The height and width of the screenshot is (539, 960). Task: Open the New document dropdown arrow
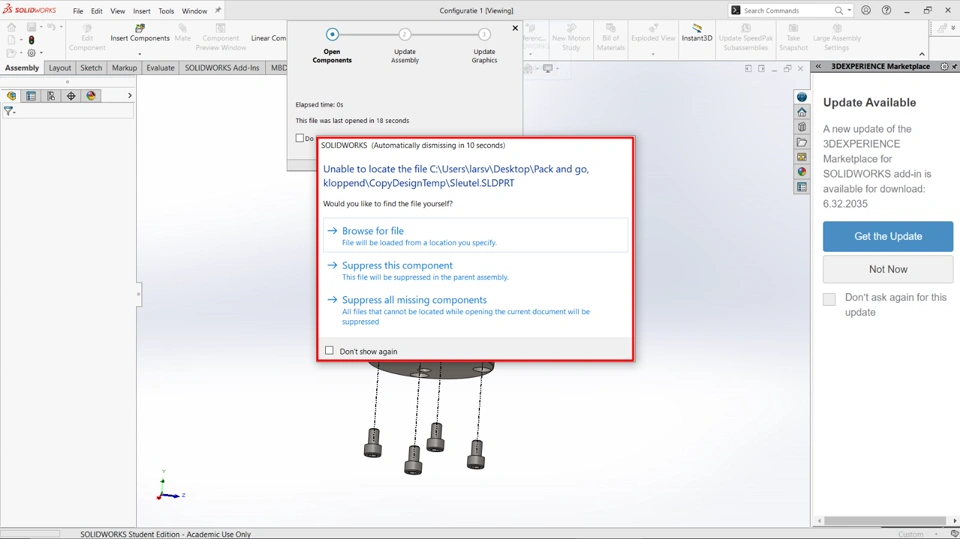point(21,40)
